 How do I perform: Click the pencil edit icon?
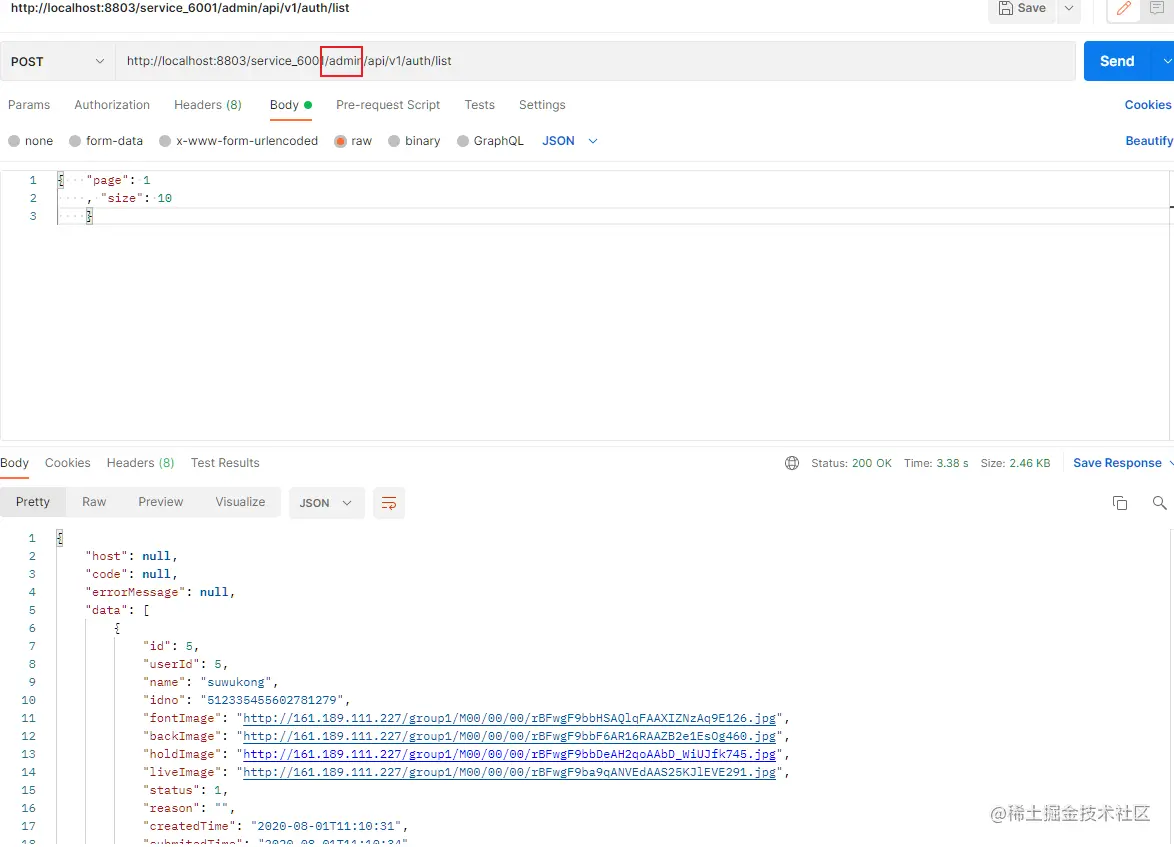[x=1123, y=9]
